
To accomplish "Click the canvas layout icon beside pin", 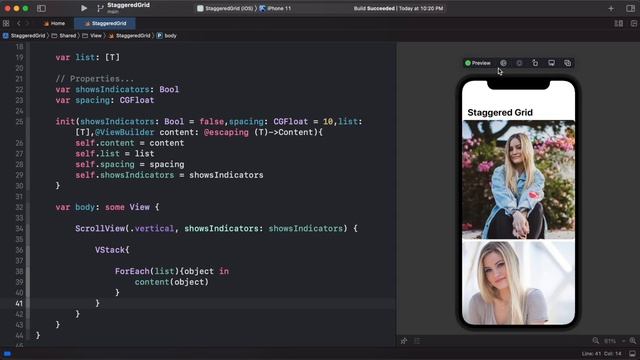I will point(417,341).
